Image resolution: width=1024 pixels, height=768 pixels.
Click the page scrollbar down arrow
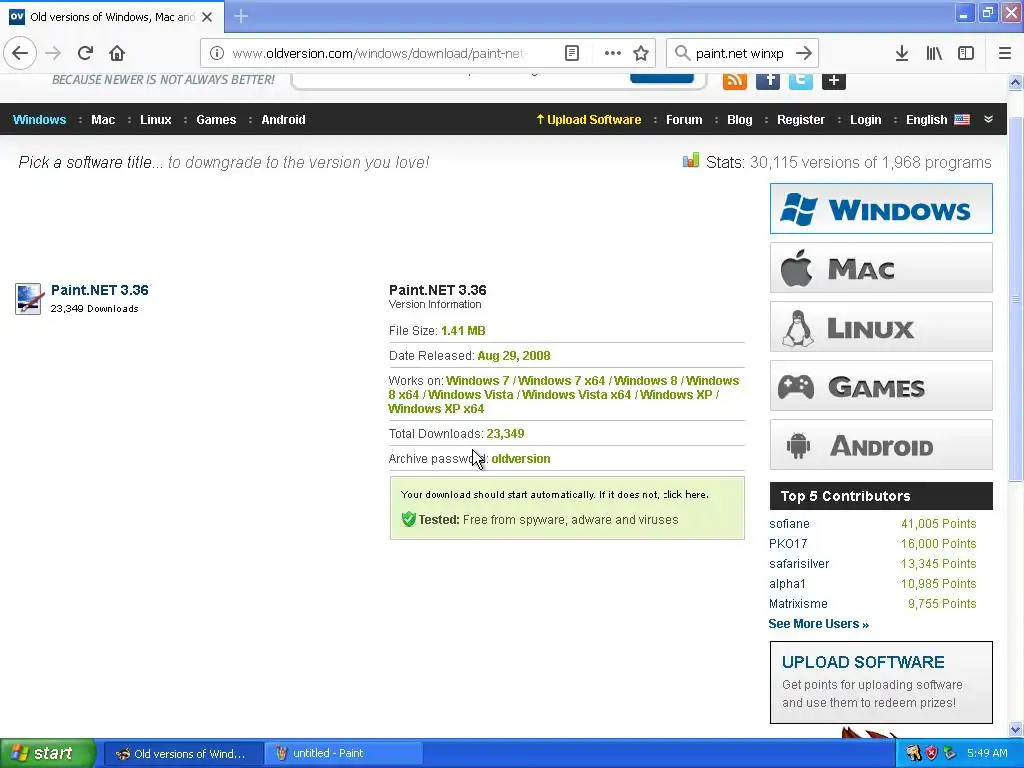point(1016,729)
